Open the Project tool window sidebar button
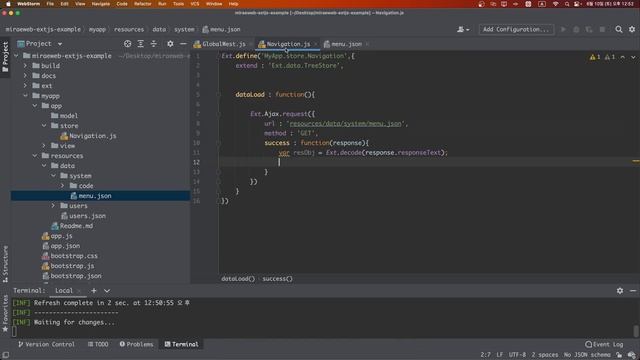Image resolution: width=640 pixels, height=360 pixels. click(x=5, y=57)
